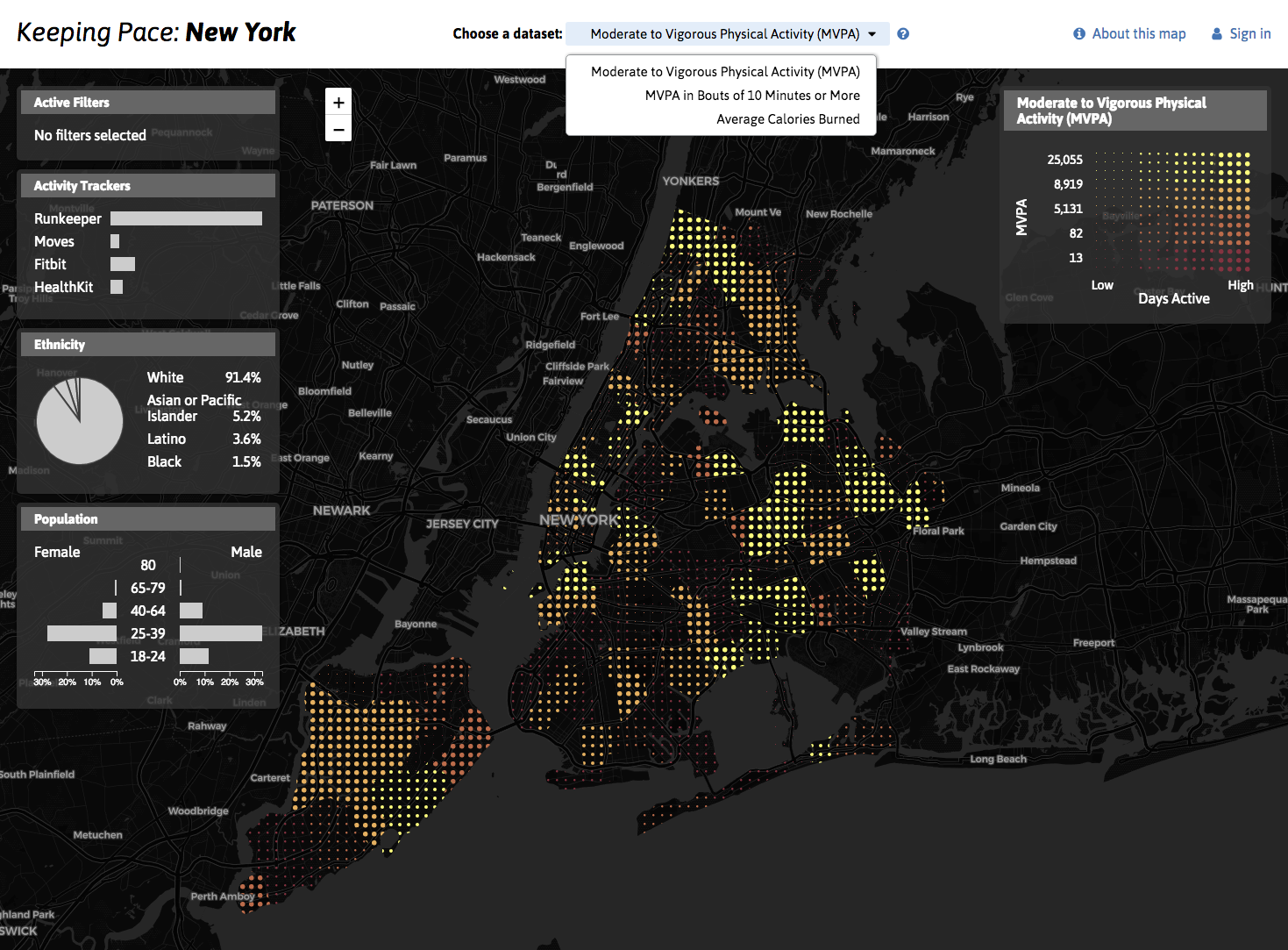Choose MVPA in Bouts of 10 Minutes
The width and height of the screenshot is (1288, 950).
pyautogui.click(x=752, y=96)
